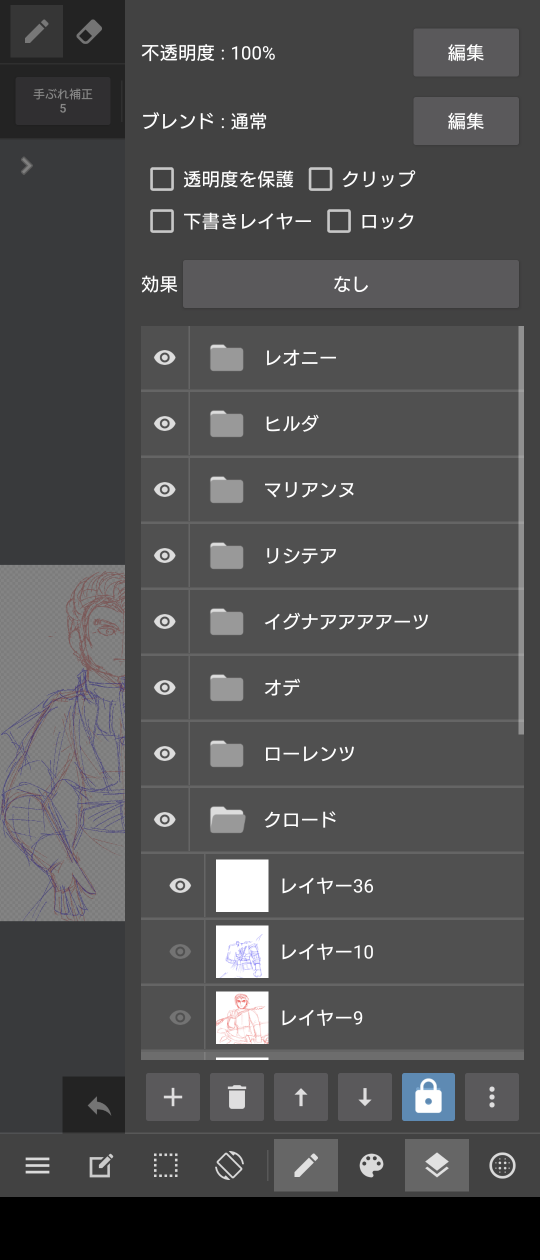The image size is (540, 1260).
Task: Open the 効果 なし dropdown
Action: tap(351, 284)
